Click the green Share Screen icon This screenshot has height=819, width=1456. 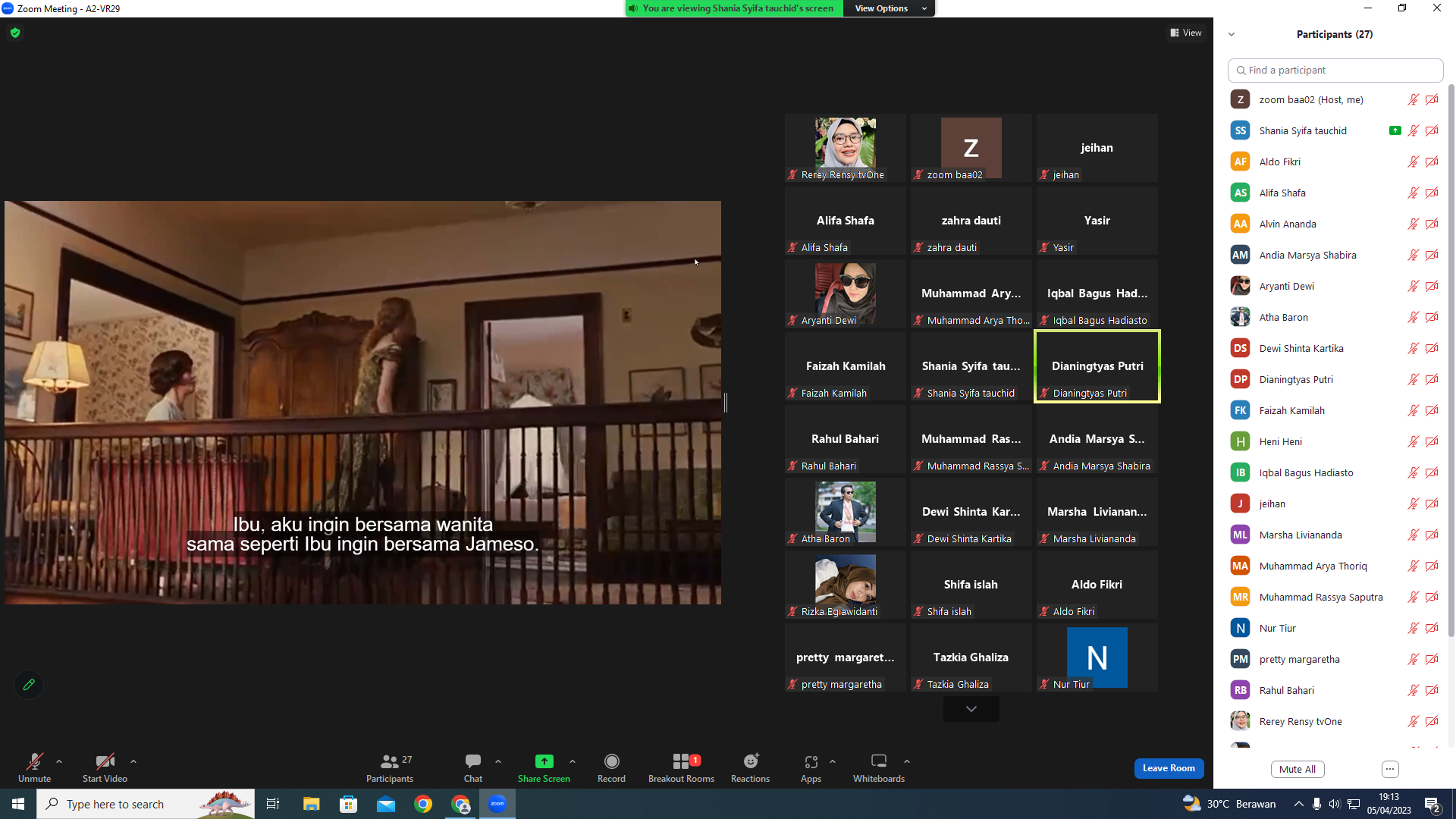544,761
